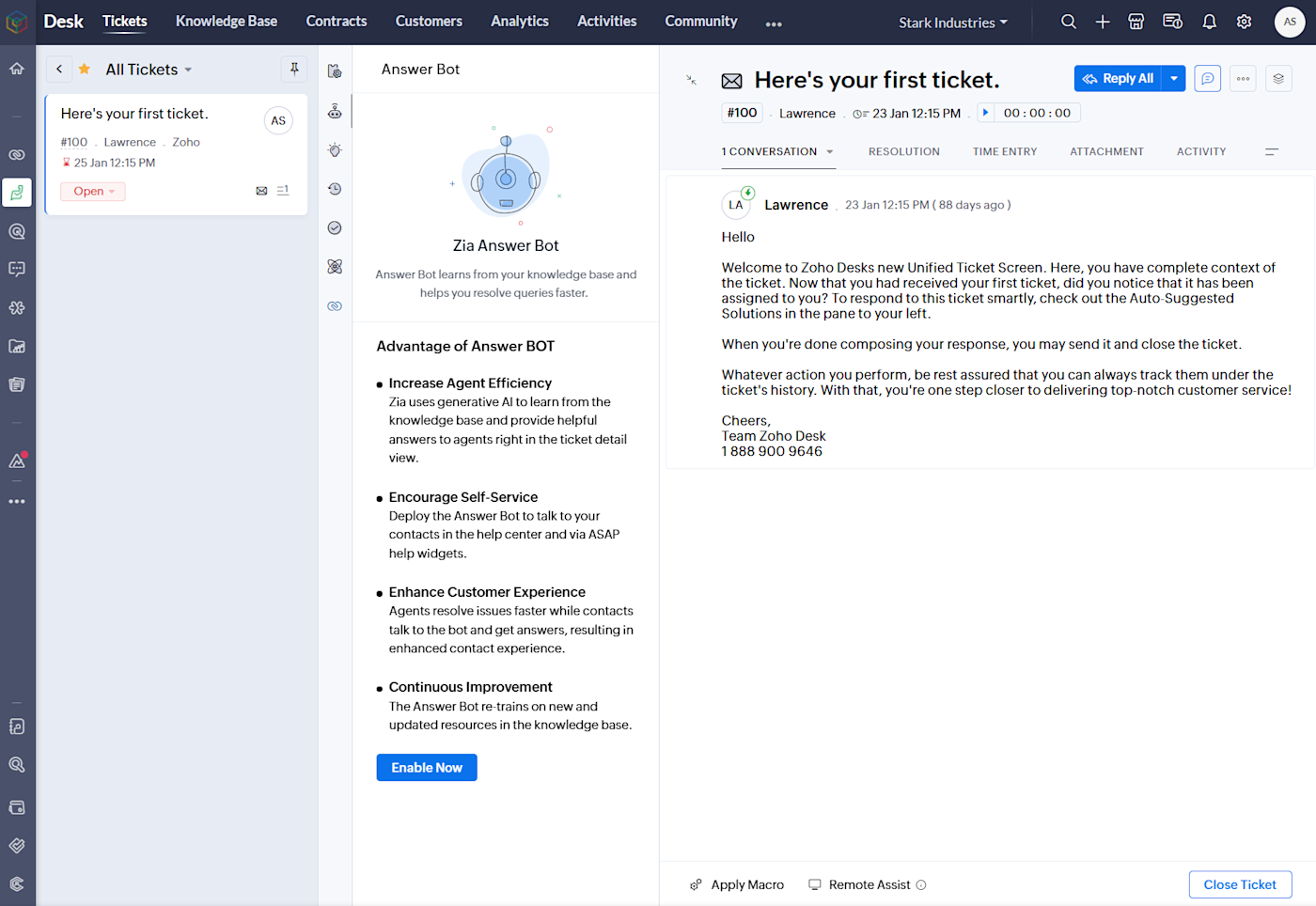Start the ticket timer play button

click(x=985, y=113)
